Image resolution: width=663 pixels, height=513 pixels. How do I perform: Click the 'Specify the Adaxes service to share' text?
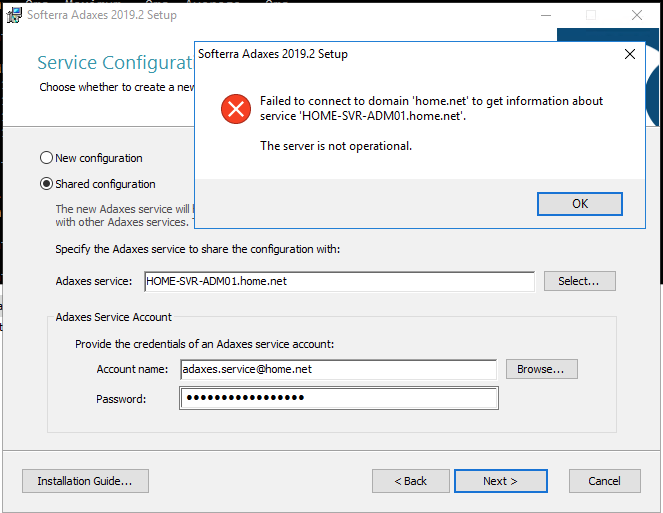(197, 249)
